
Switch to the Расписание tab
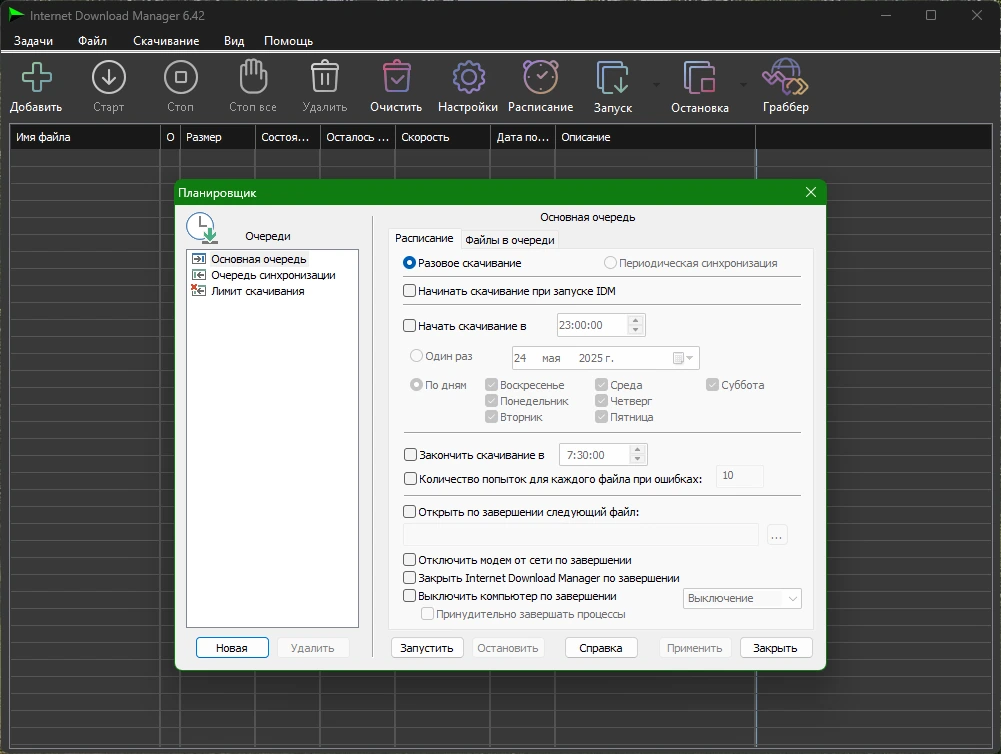tap(424, 238)
